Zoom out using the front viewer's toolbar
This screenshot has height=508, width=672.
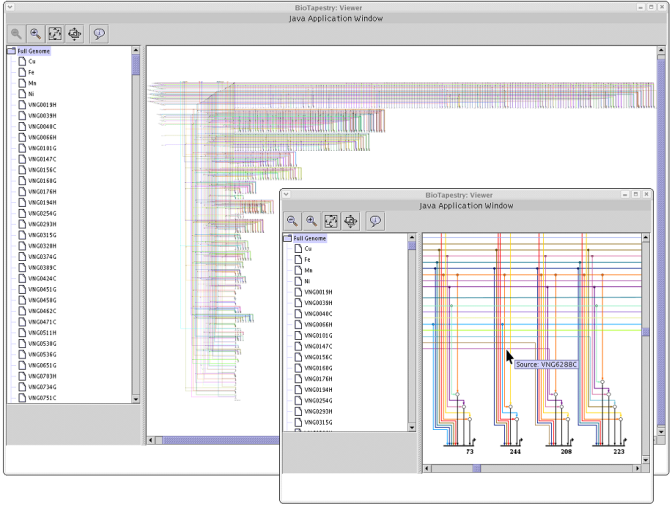[x=292, y=221]
